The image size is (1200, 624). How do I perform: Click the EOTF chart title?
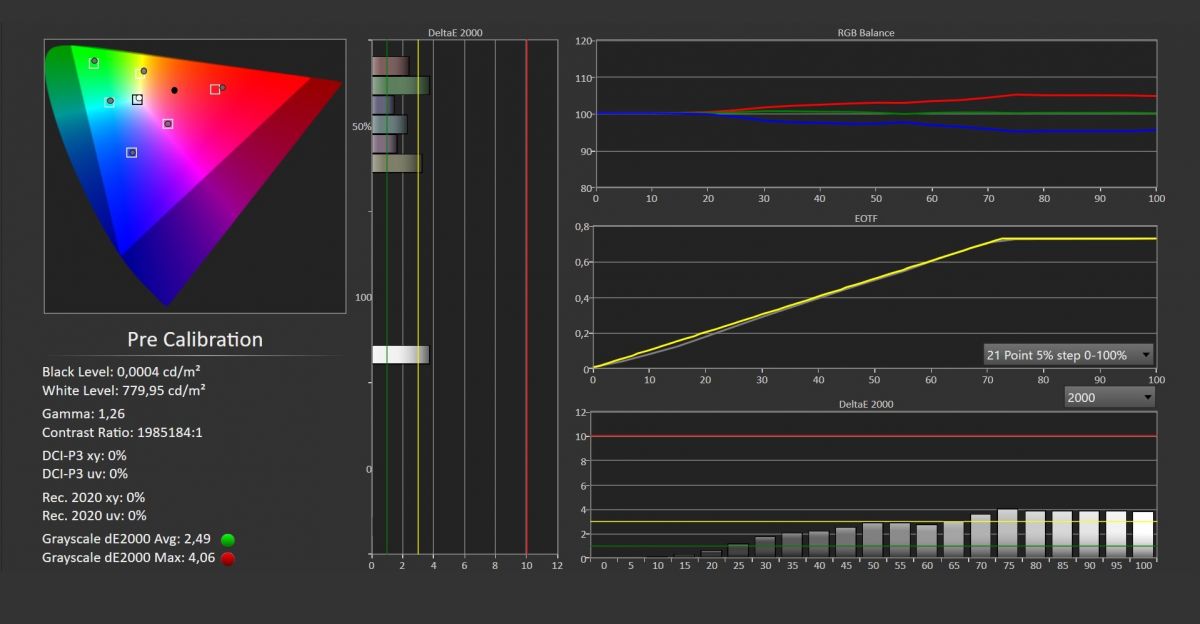click(866, 217)
